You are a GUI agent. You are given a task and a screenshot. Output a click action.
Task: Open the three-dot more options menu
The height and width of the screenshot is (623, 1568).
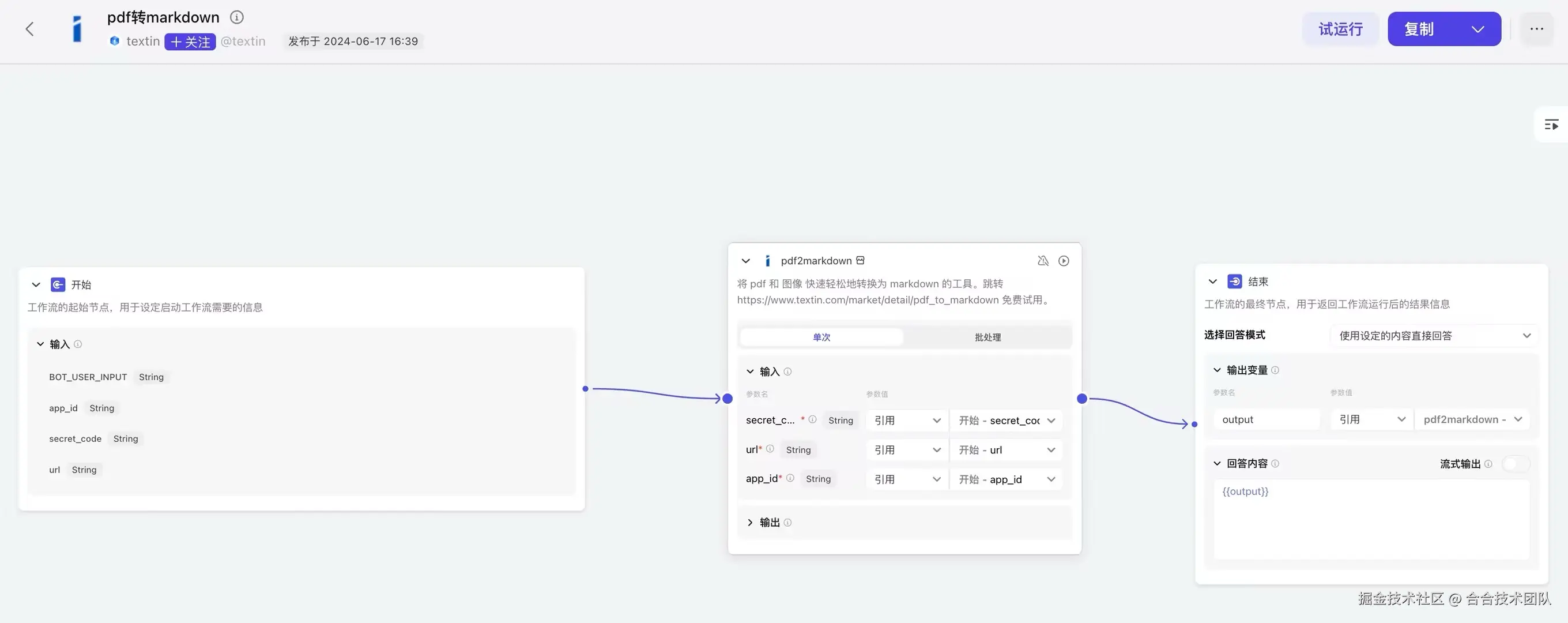1536,29
